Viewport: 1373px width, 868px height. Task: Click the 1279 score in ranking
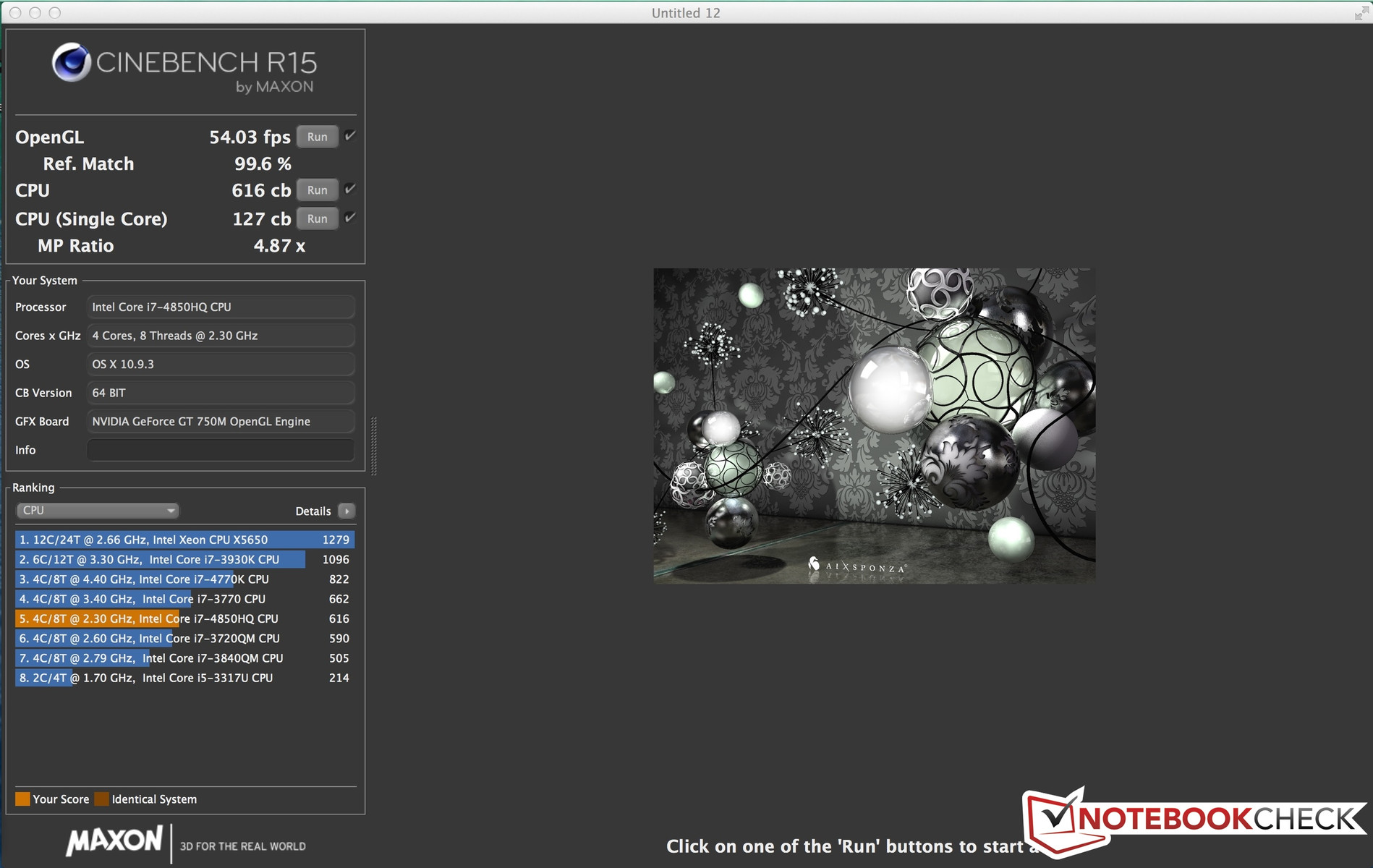pyautogui.click(x=336, y=540)
